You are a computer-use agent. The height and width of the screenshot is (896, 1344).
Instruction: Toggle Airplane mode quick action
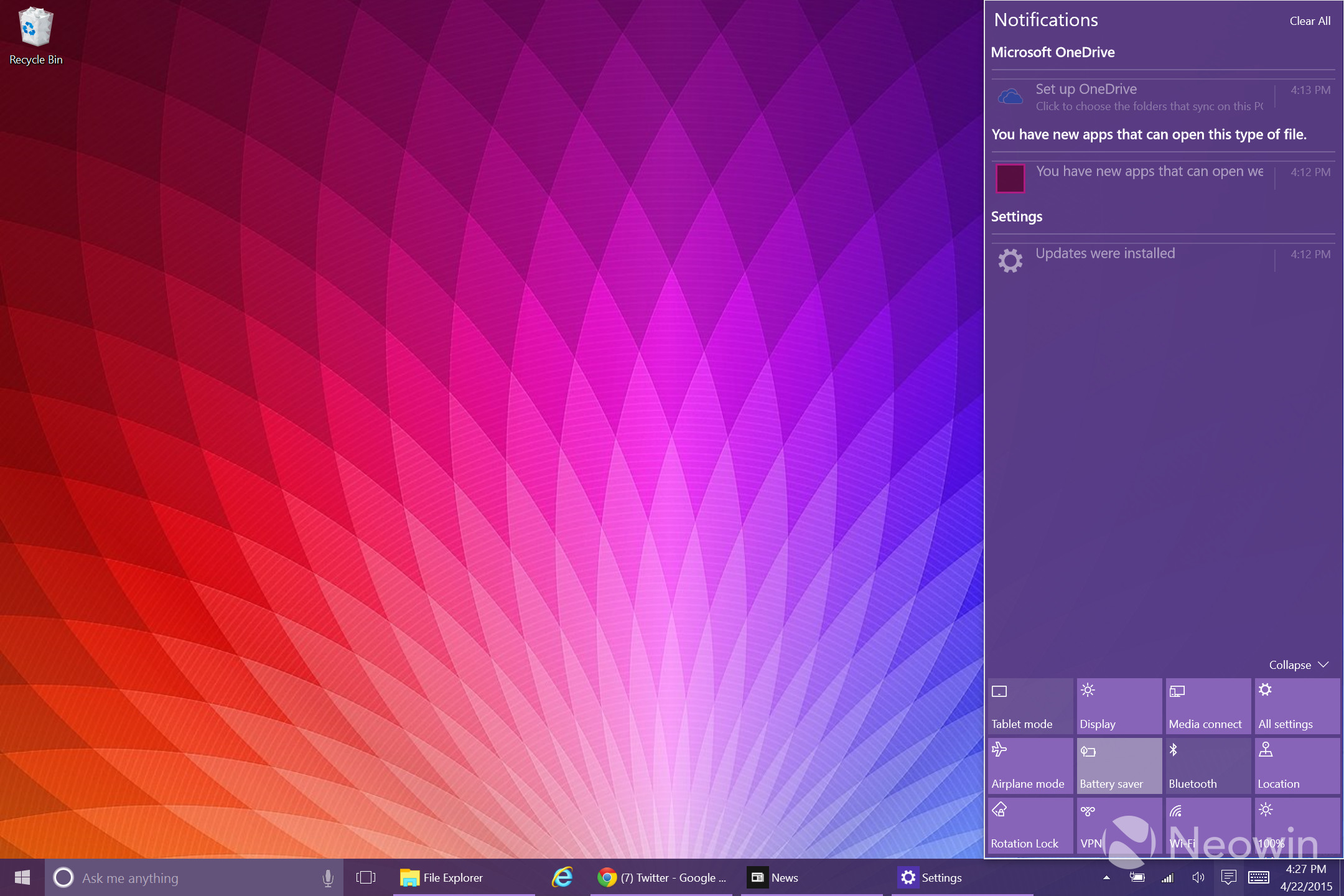[x=1030, y=766]
